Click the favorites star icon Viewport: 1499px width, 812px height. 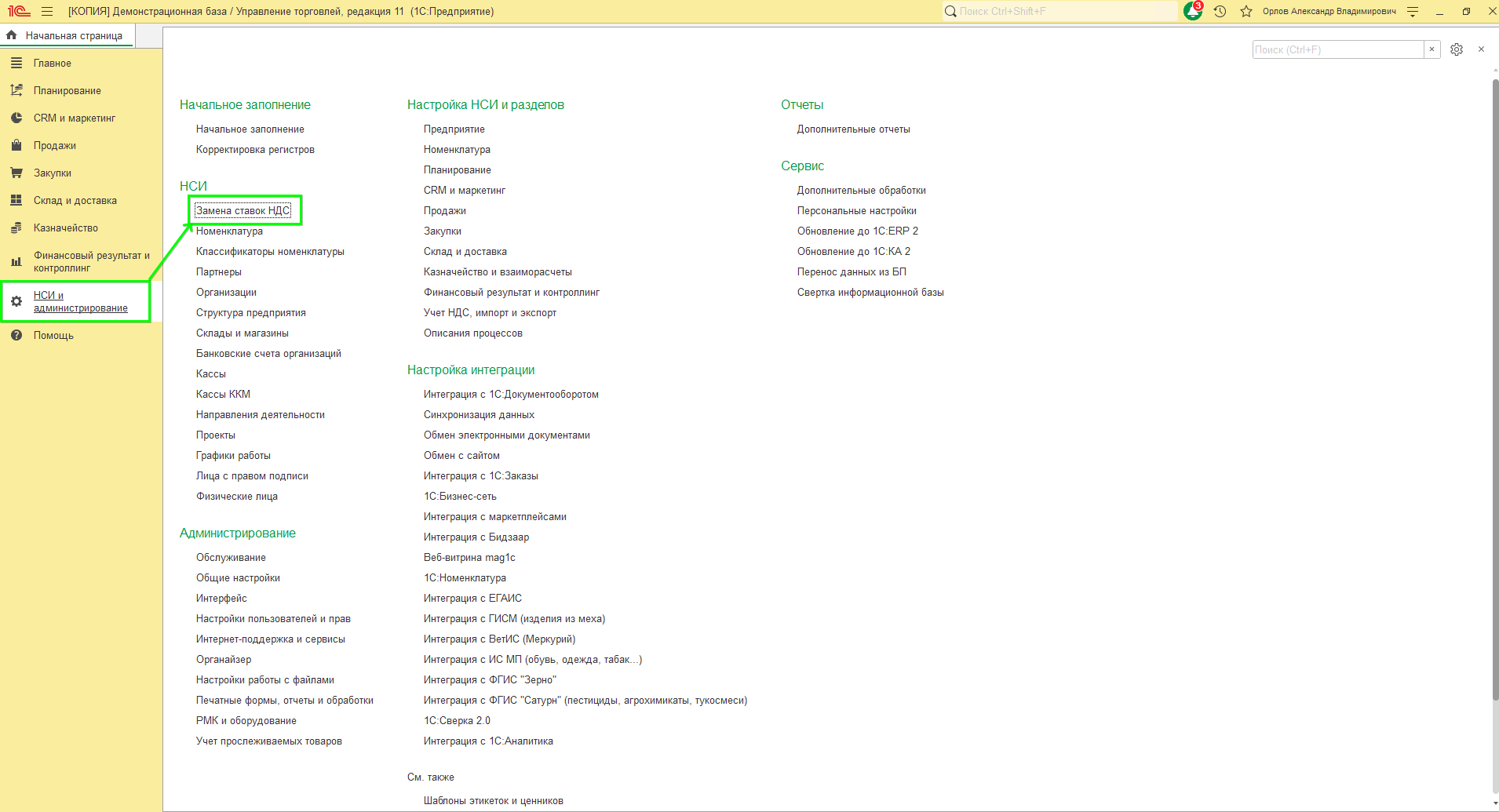click(x=1246, y=11)
